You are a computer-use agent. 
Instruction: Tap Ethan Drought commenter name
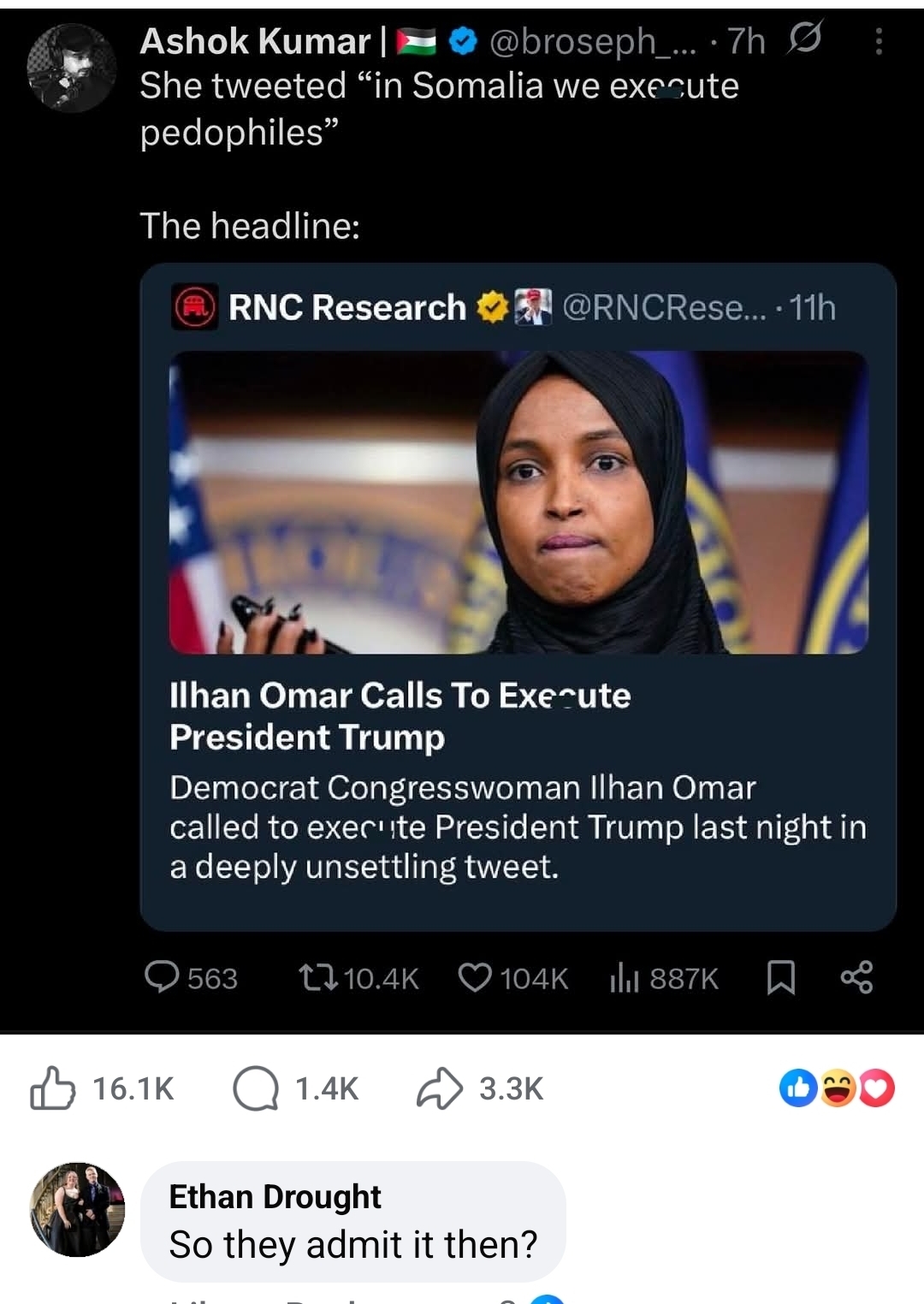pyautogui.click(x=275, y=1196)
